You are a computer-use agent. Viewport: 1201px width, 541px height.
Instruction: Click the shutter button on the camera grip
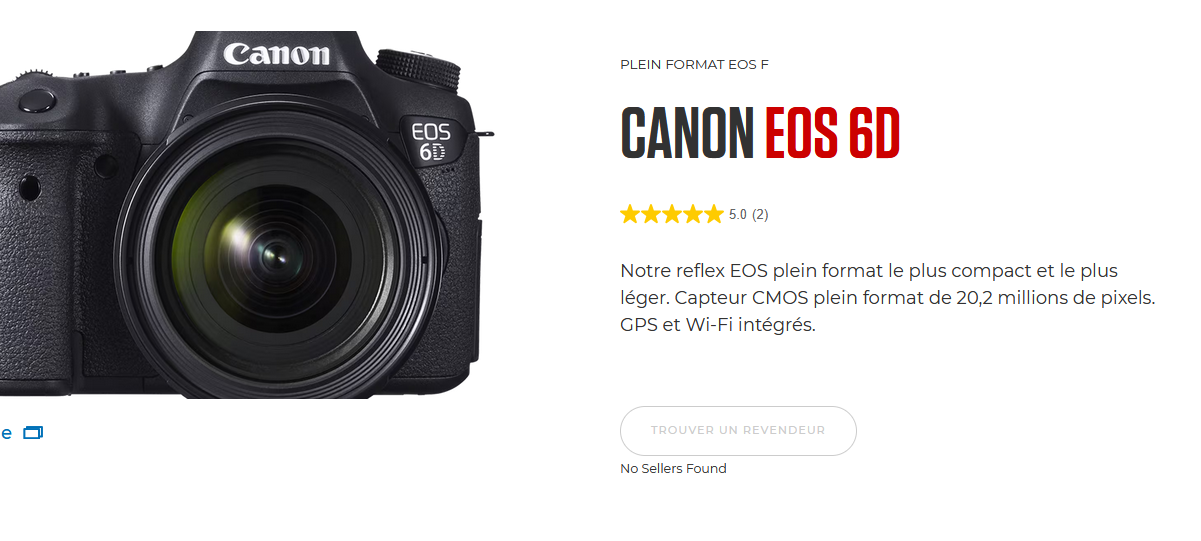pyautogui.click(x=36, y=99)
